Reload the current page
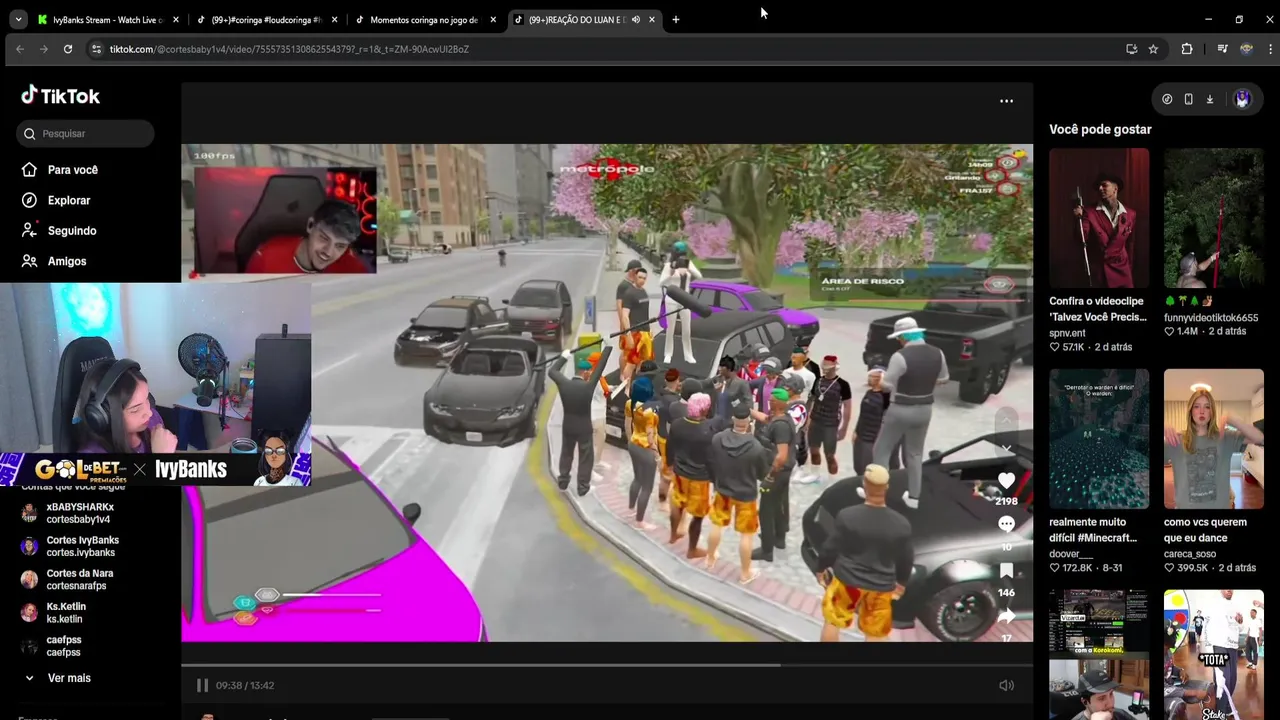This screenshot has width=1280, height=720. point(68,49)
